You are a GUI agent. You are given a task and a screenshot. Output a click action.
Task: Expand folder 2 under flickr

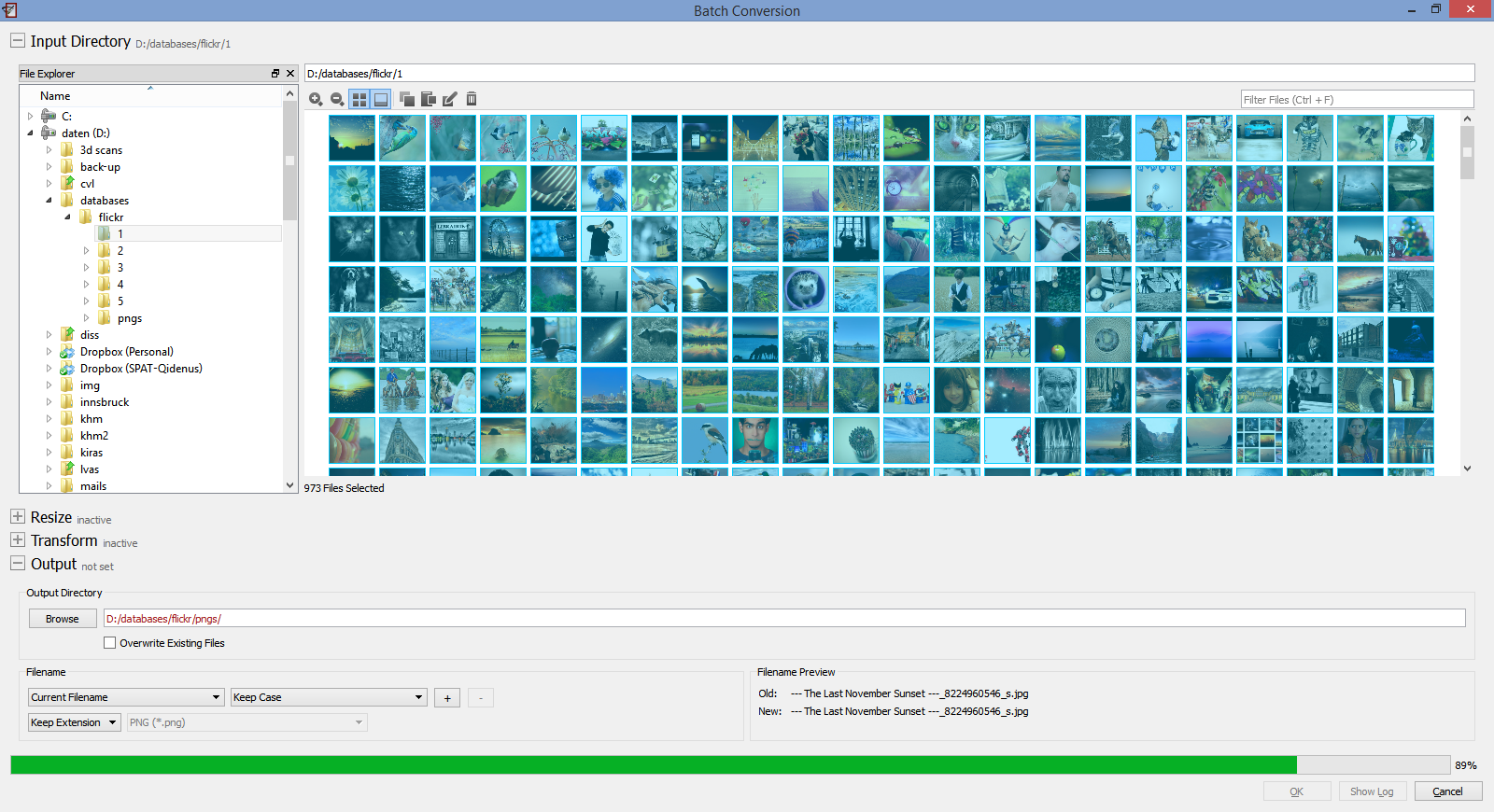pyautogui.click(x=86, y=251)
